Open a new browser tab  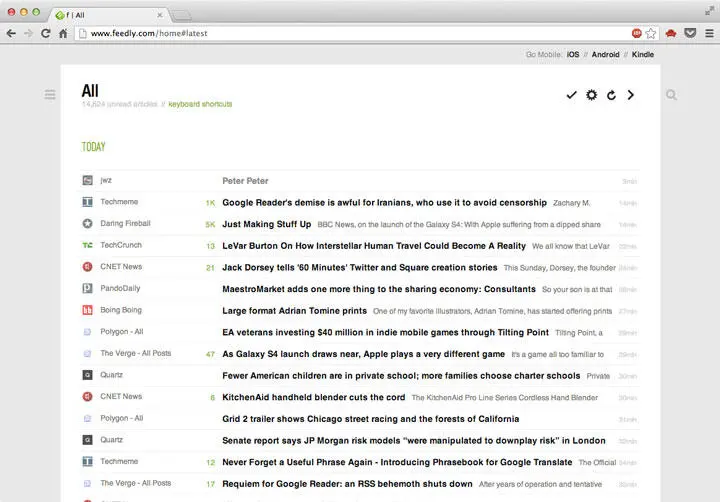click(x=181, y=16)
